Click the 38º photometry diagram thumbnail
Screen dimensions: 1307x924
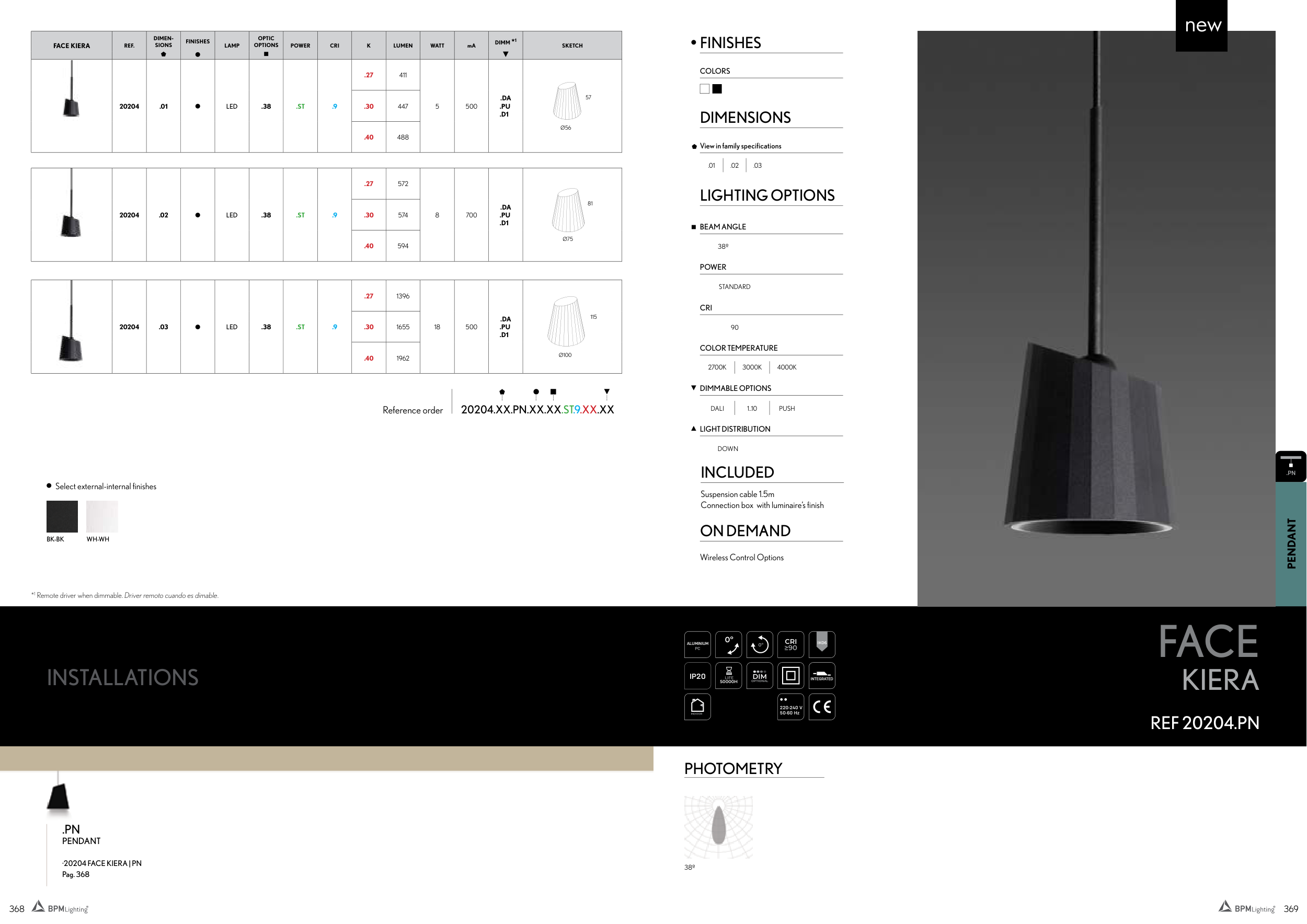718,827
